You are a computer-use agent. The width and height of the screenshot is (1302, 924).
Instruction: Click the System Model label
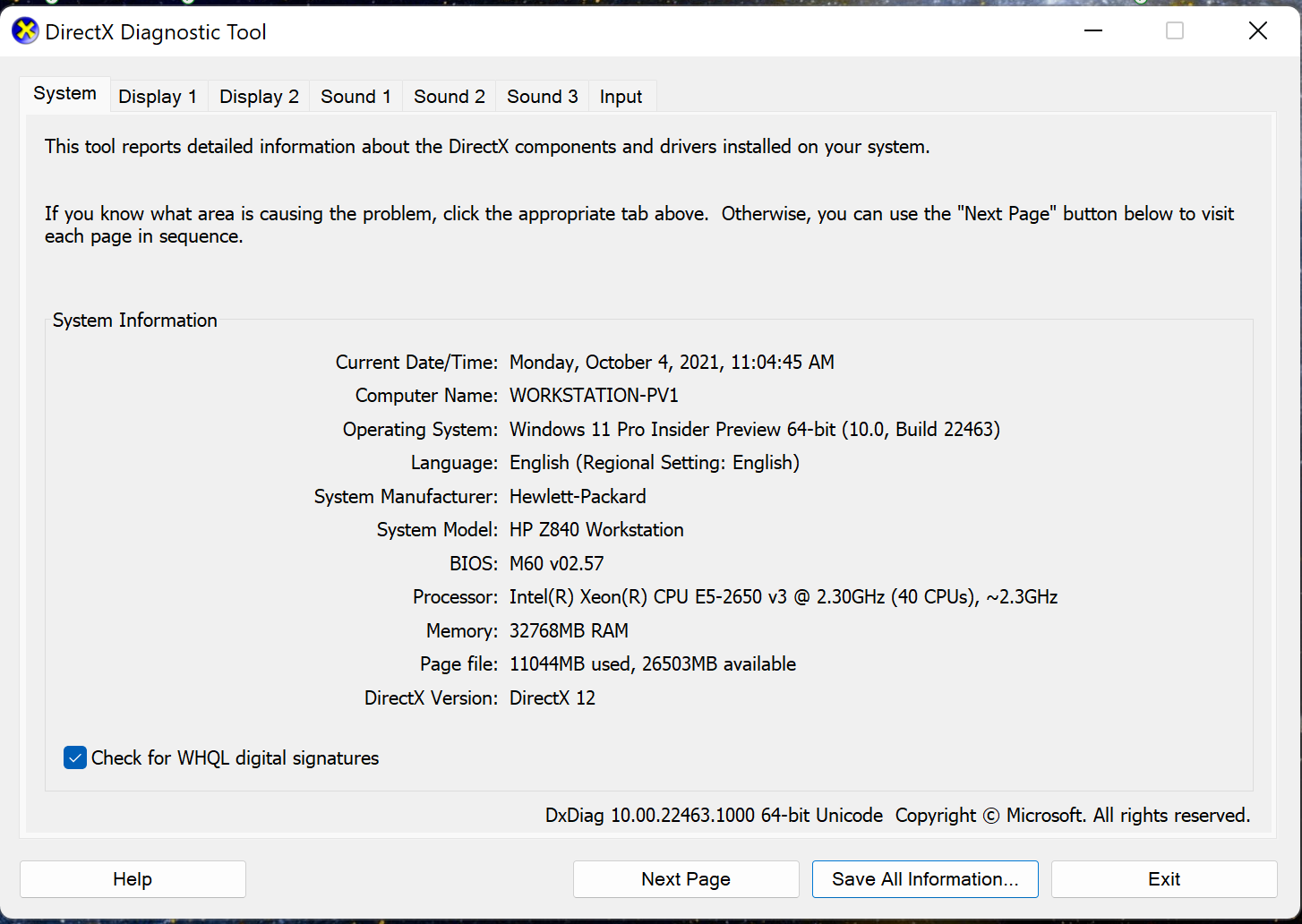click(437, 530)
